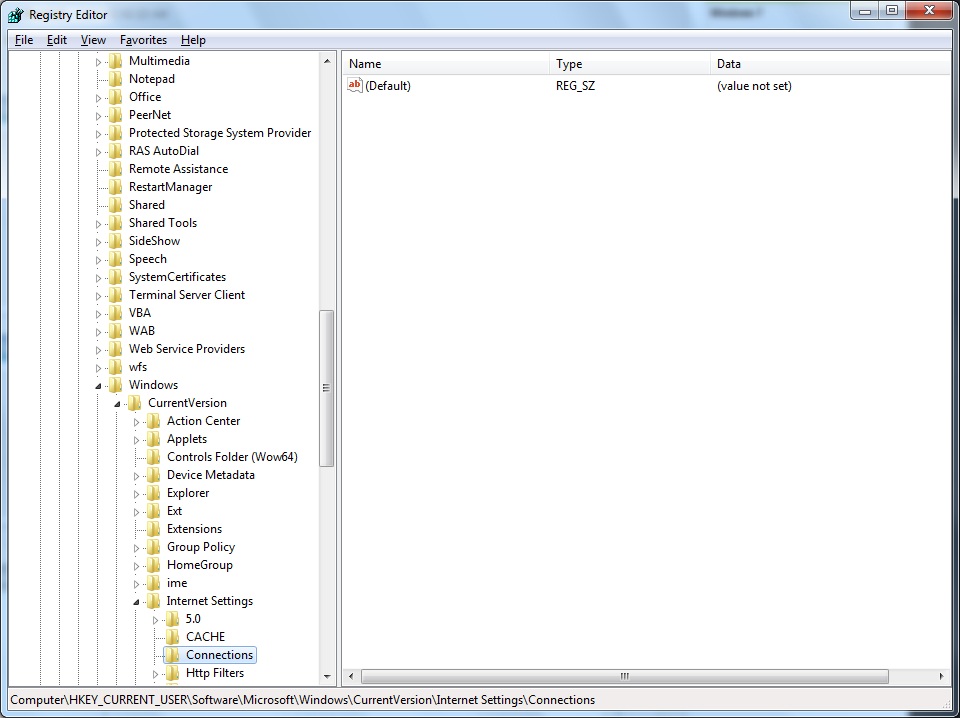Select the ime key
The height and width of the screenshot is (718, 960).
(x=177, y=583)
